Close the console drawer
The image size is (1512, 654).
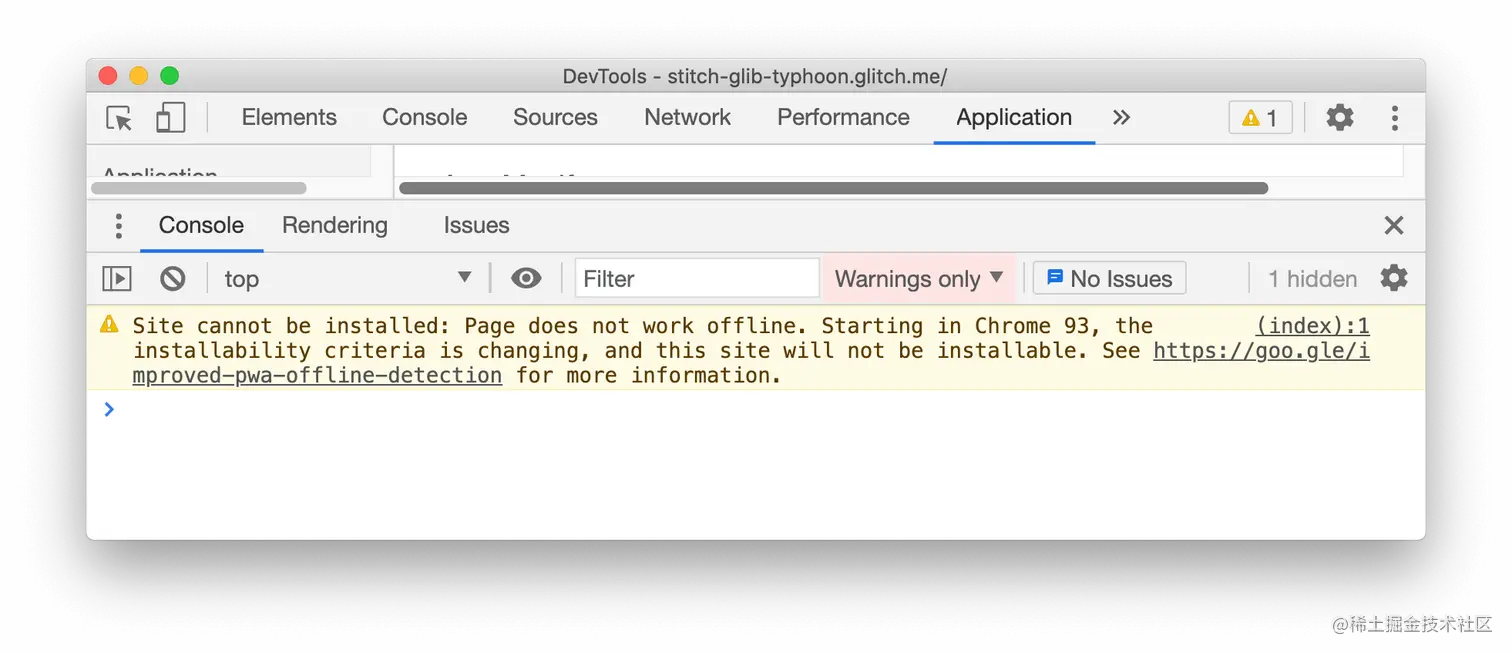tap(1394, 226)
